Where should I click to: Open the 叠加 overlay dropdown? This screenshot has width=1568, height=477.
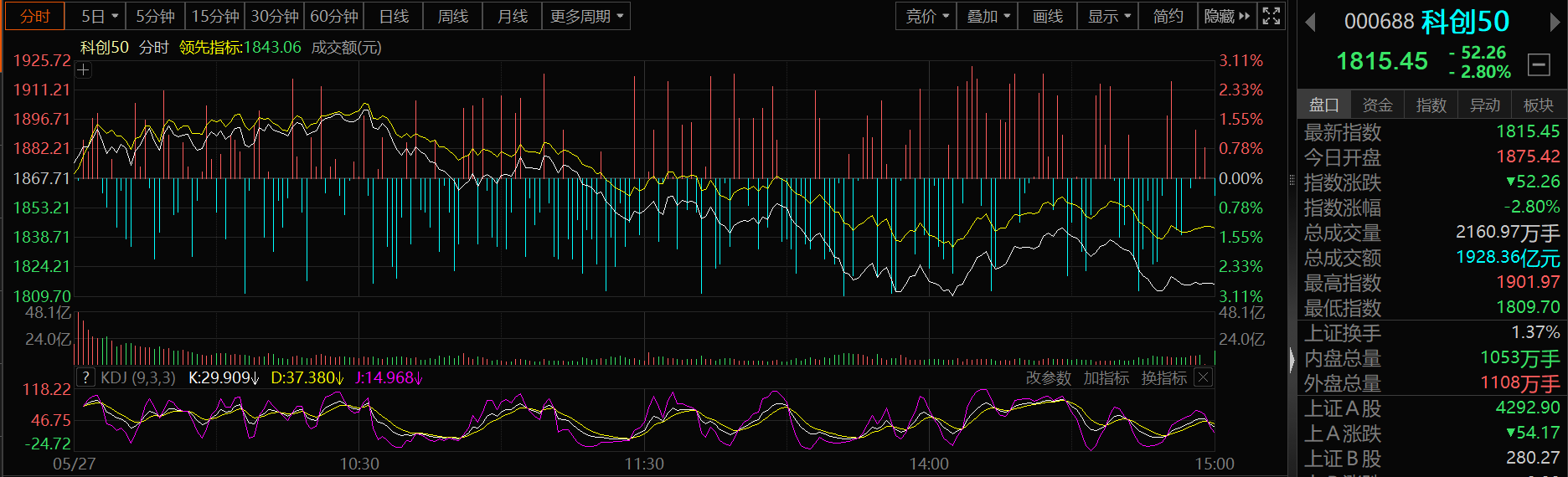click(988, 16)
